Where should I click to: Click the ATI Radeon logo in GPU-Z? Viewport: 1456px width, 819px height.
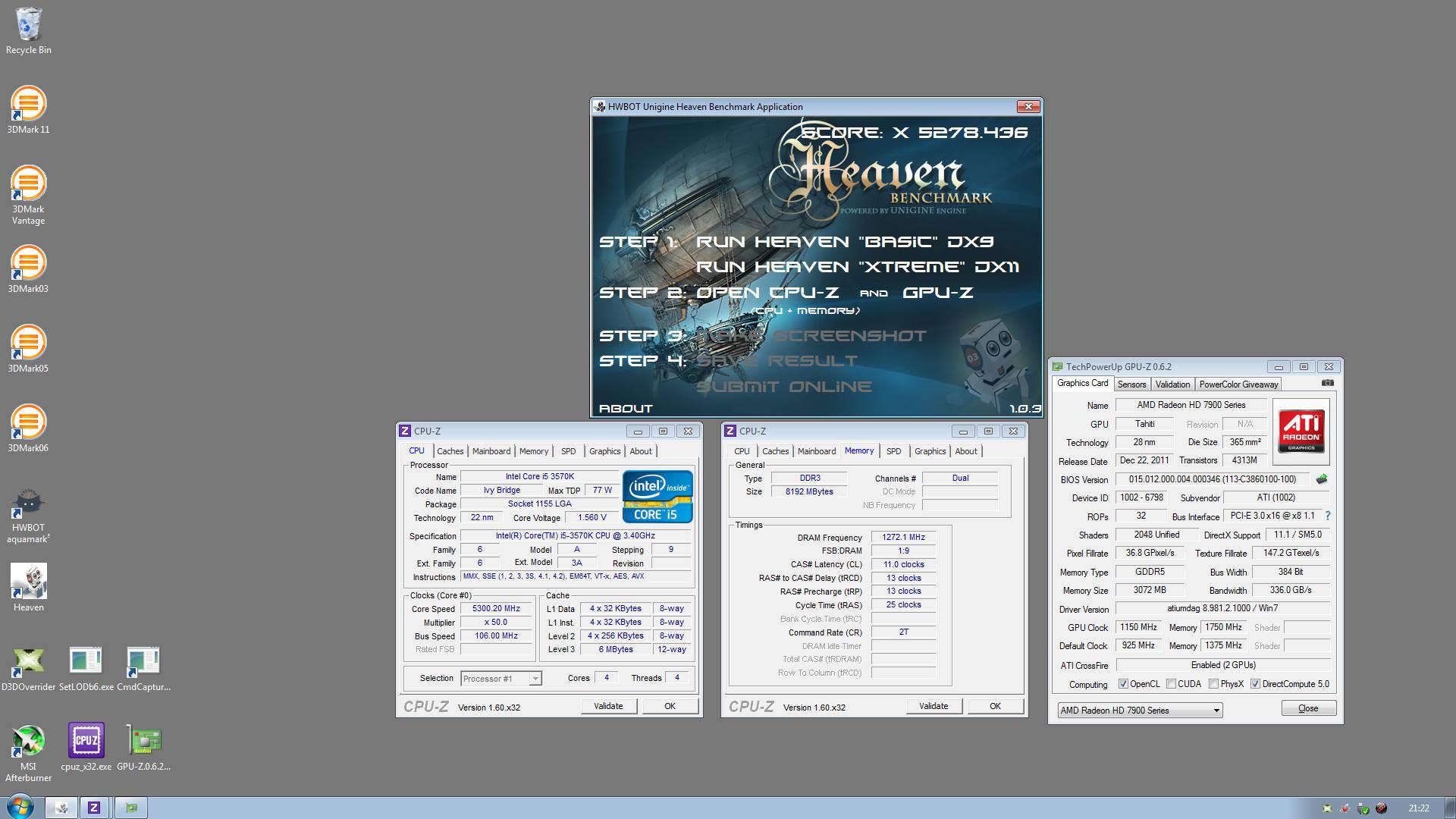(x=1301, y=431)
